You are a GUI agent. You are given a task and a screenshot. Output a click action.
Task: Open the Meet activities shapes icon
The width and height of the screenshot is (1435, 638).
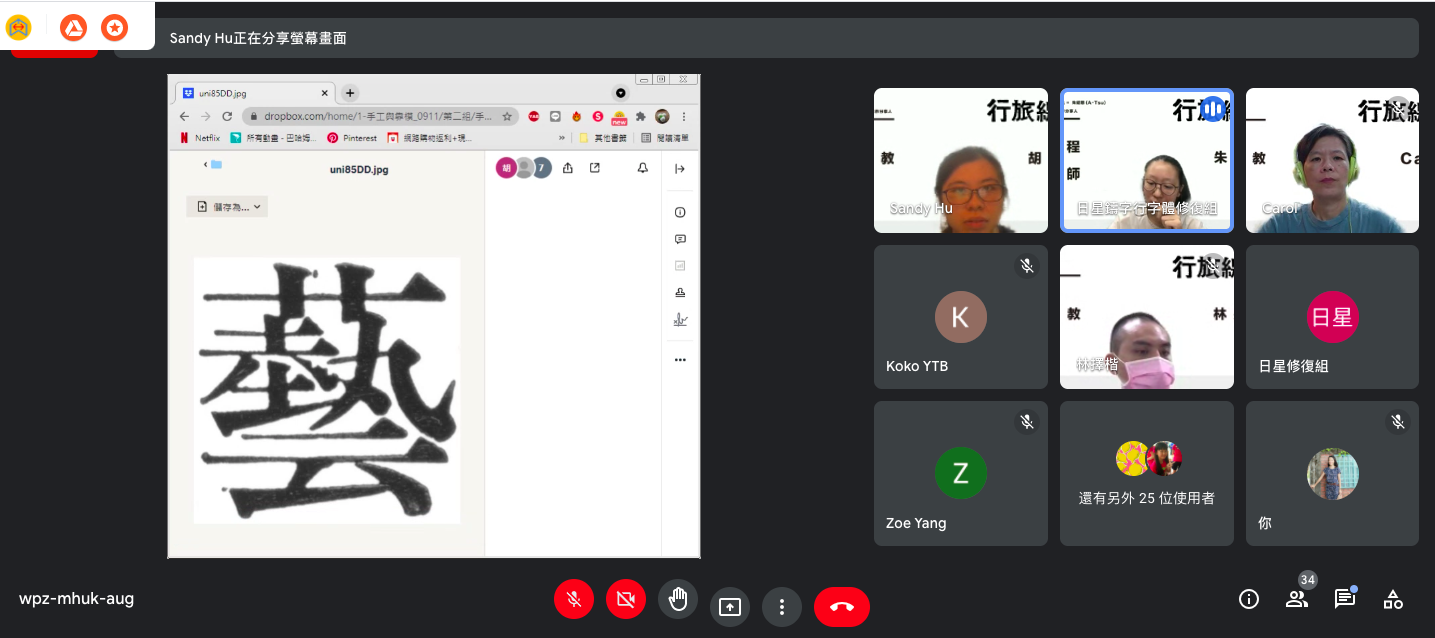tap(1392, 598)
